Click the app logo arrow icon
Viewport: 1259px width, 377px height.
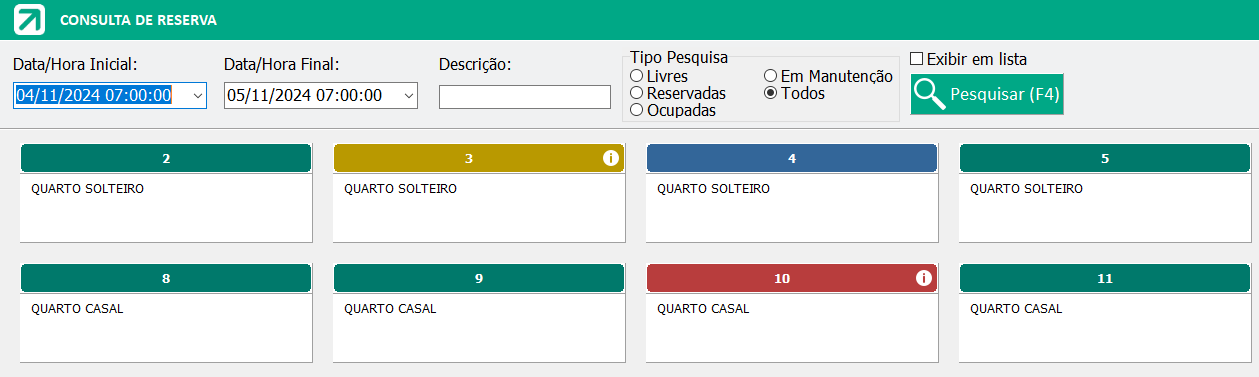(31, 19)
